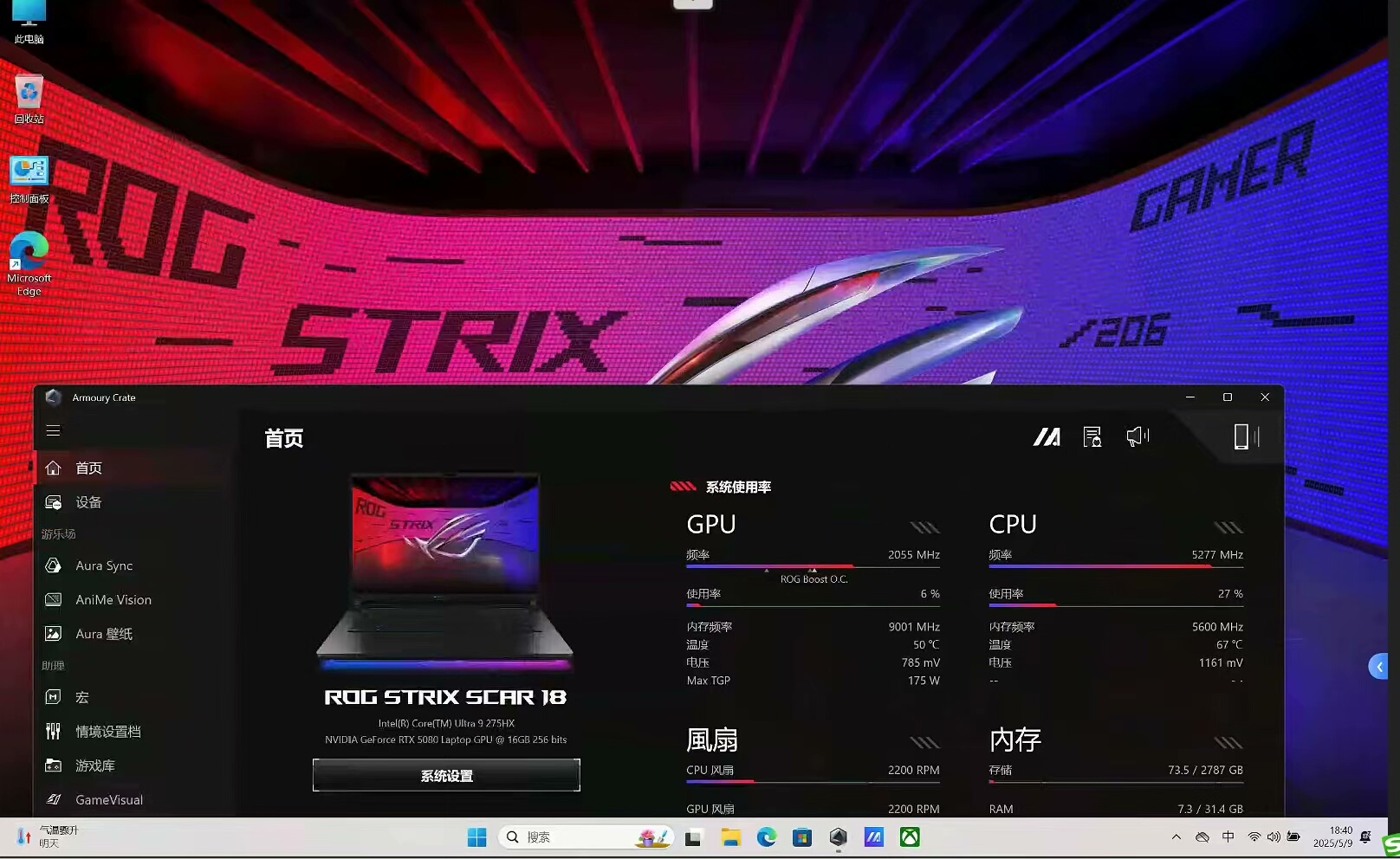Click the RAM value 7.3 / 31.4 GB

(x=1210, y=809)
